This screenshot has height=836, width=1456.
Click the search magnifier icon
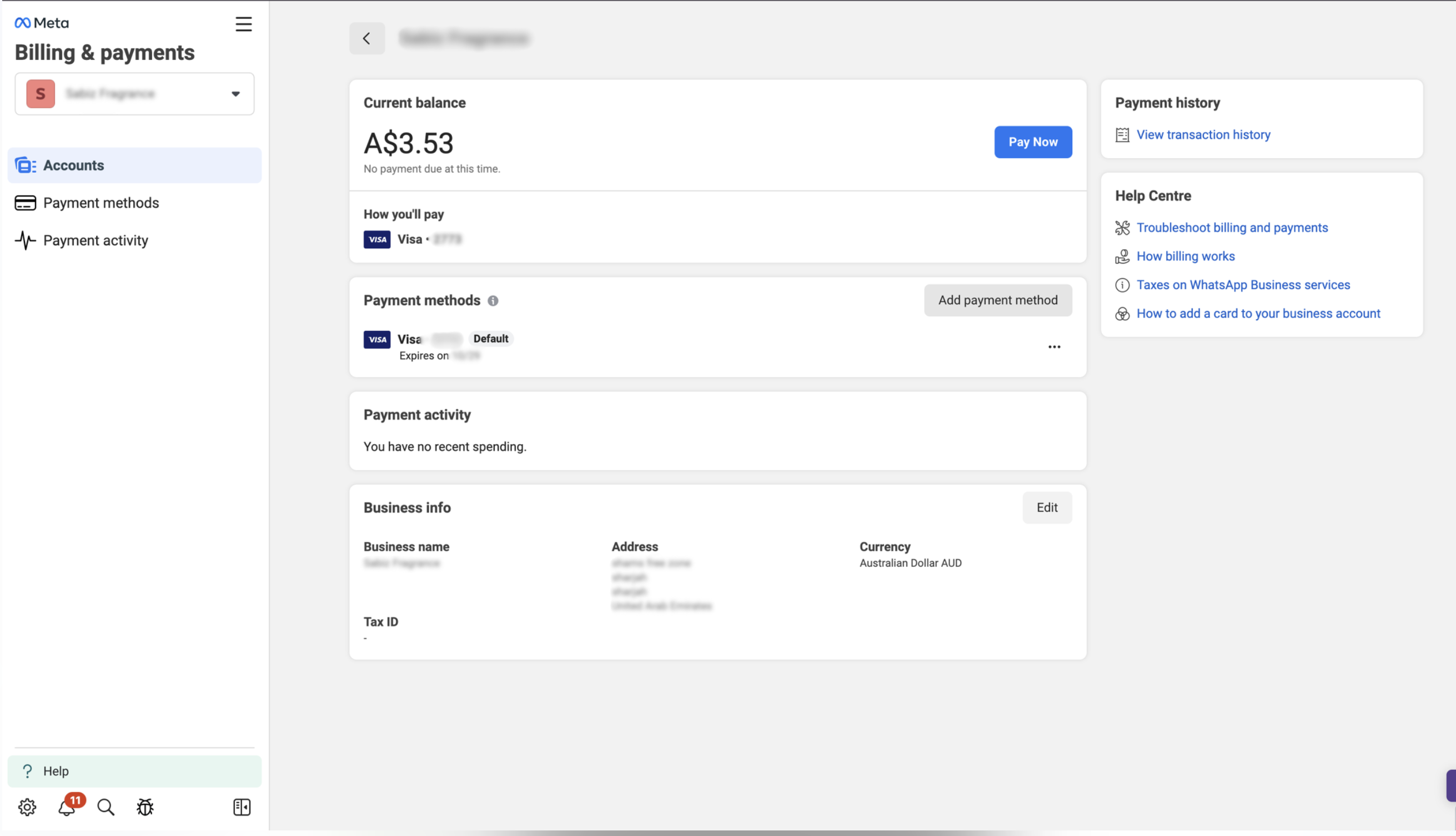(x=106, y=807)
